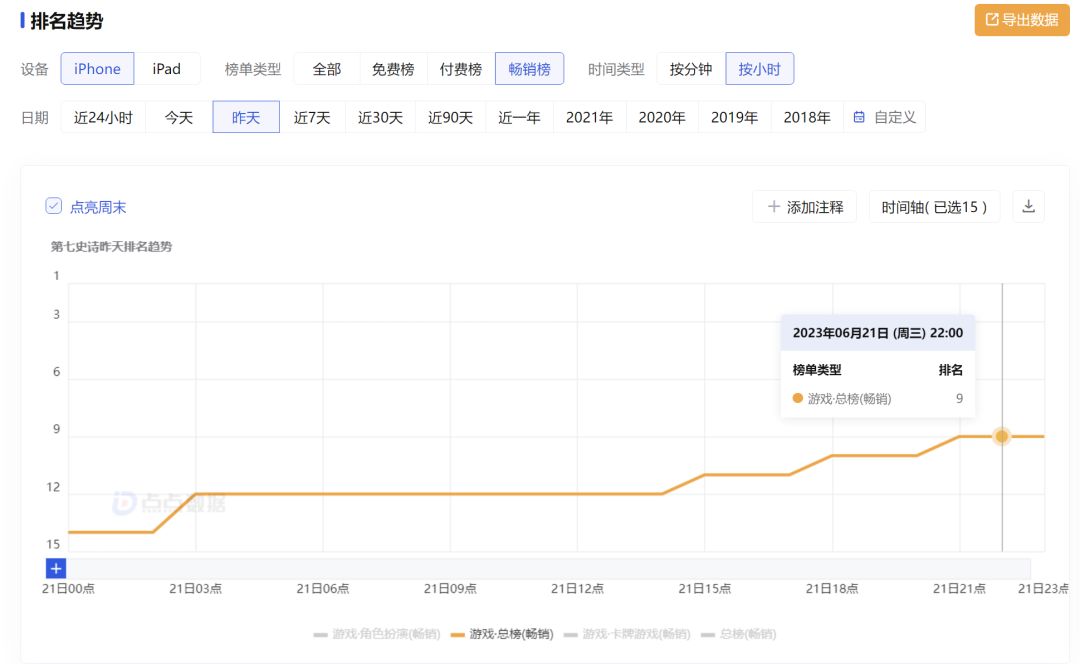The width and height of the screenshot is (1080, 664).
Task: Toggle the 游戏-卡牌游戏(畅销) legend series
Action: click(x=626, y=634)
